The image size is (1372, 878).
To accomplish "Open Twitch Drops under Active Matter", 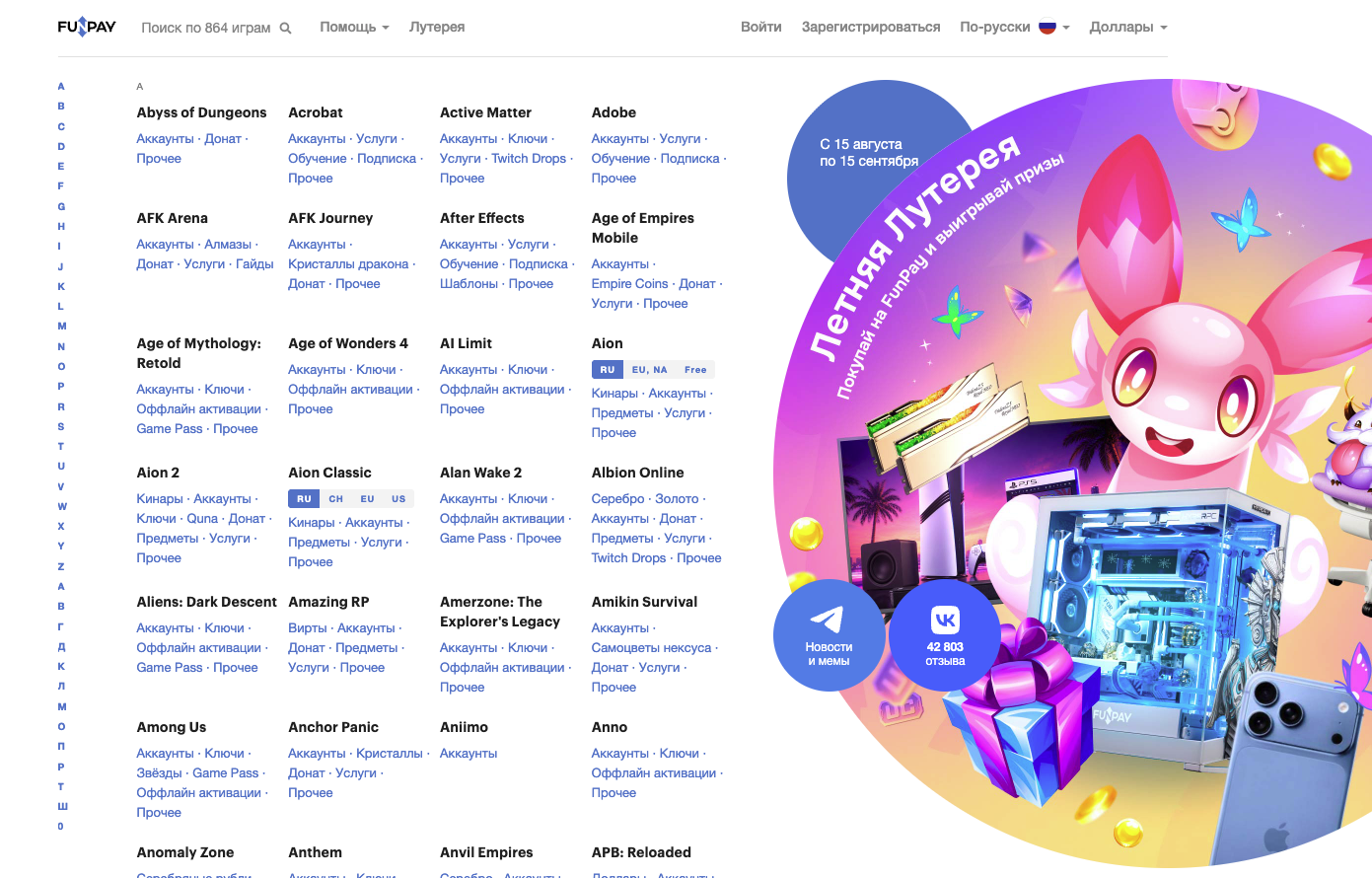I will [x=529, y=159].
